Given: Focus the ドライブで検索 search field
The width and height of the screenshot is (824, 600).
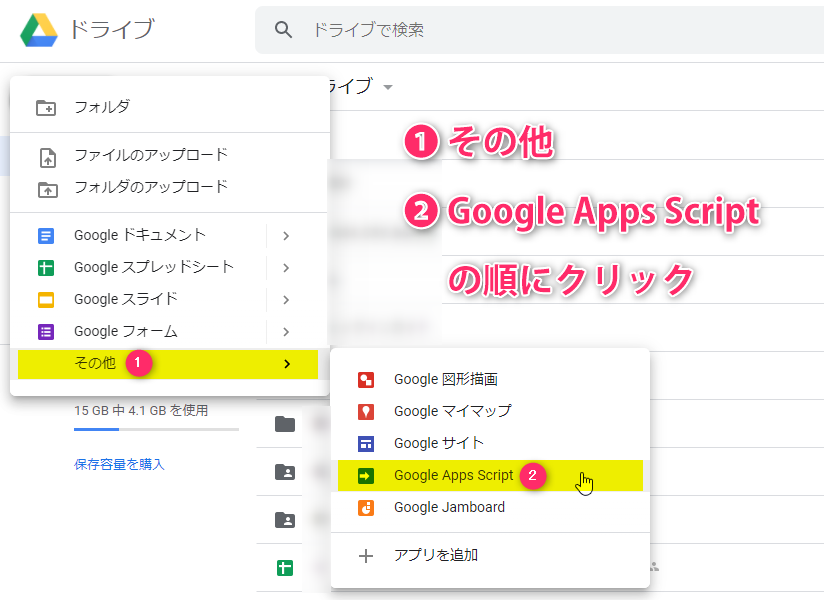Looking at the screenshot, I should pyautogui.click(x=539, y=30).
